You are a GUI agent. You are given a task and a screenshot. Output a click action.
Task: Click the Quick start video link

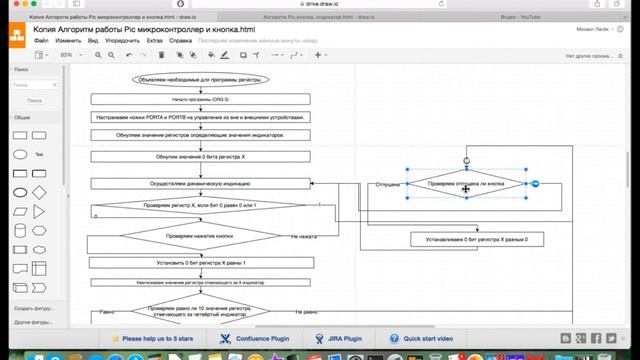[x=421, y=339]
